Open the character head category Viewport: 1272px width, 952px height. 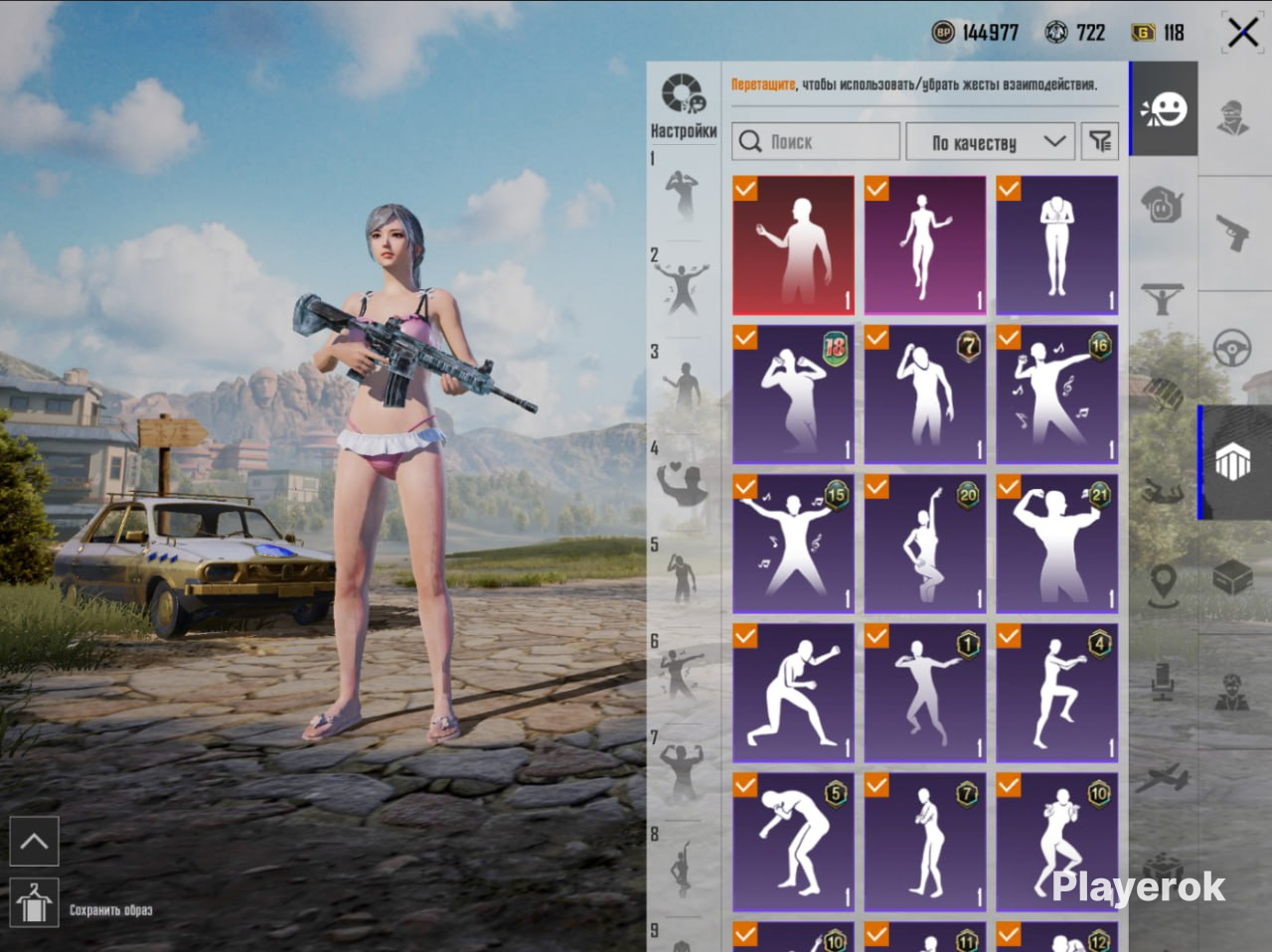[1233, 116]
